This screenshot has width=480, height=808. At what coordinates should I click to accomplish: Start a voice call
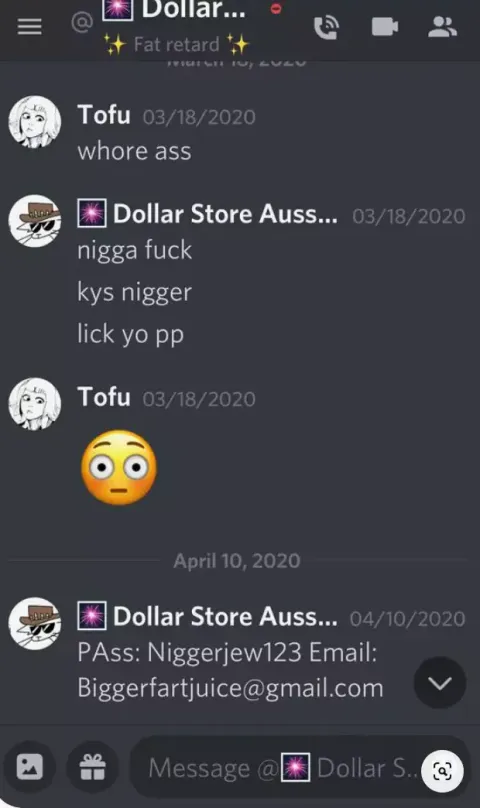coord(327,27)
